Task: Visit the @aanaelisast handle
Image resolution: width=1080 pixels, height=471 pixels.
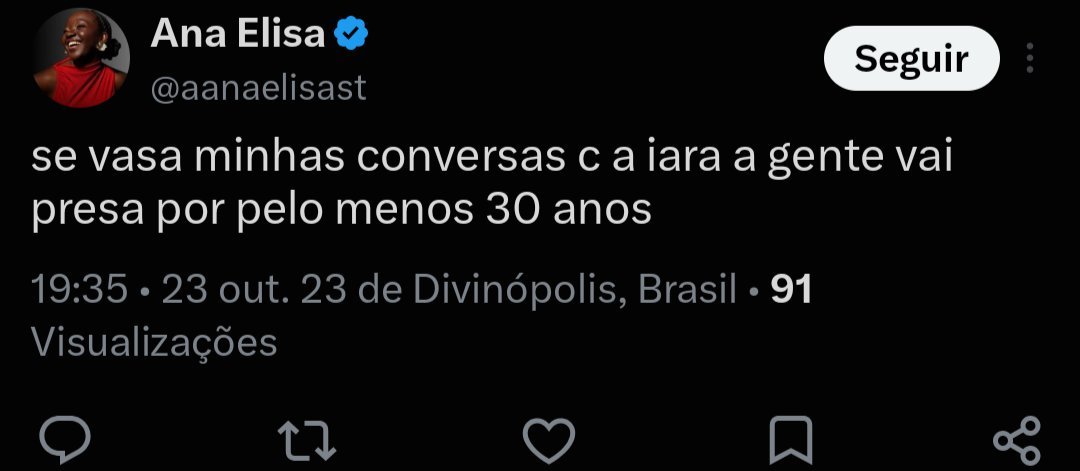Action: [258, 89]
